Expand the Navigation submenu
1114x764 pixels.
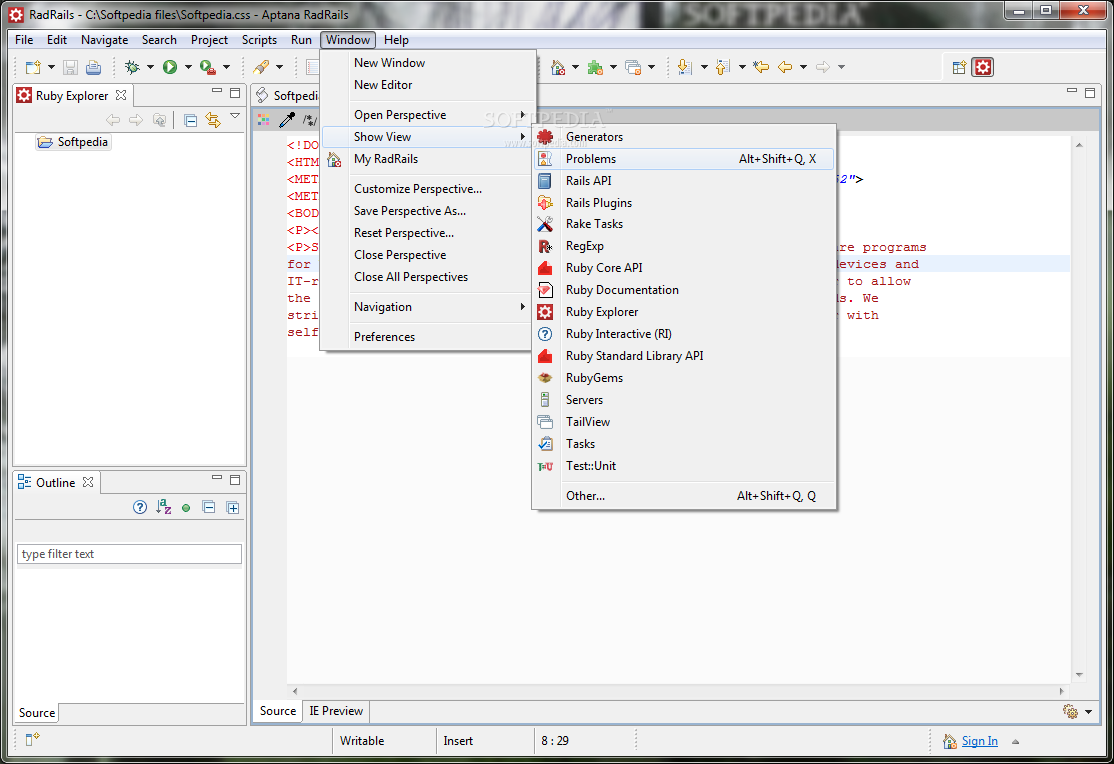(x=428, y=306)
